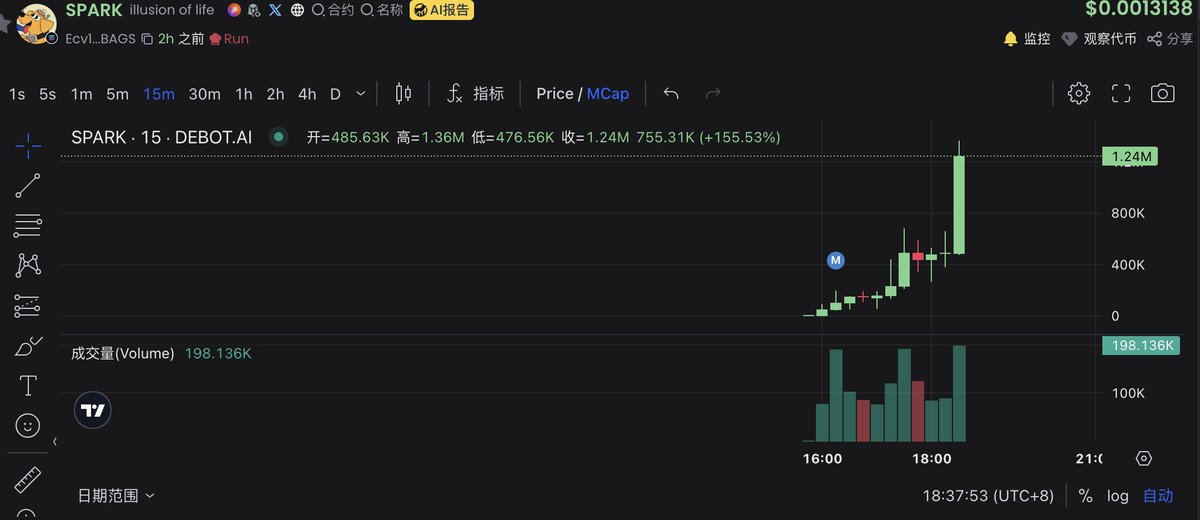Click the 18:37:53 (UTC+8) time zone

(x=988, y=496)
